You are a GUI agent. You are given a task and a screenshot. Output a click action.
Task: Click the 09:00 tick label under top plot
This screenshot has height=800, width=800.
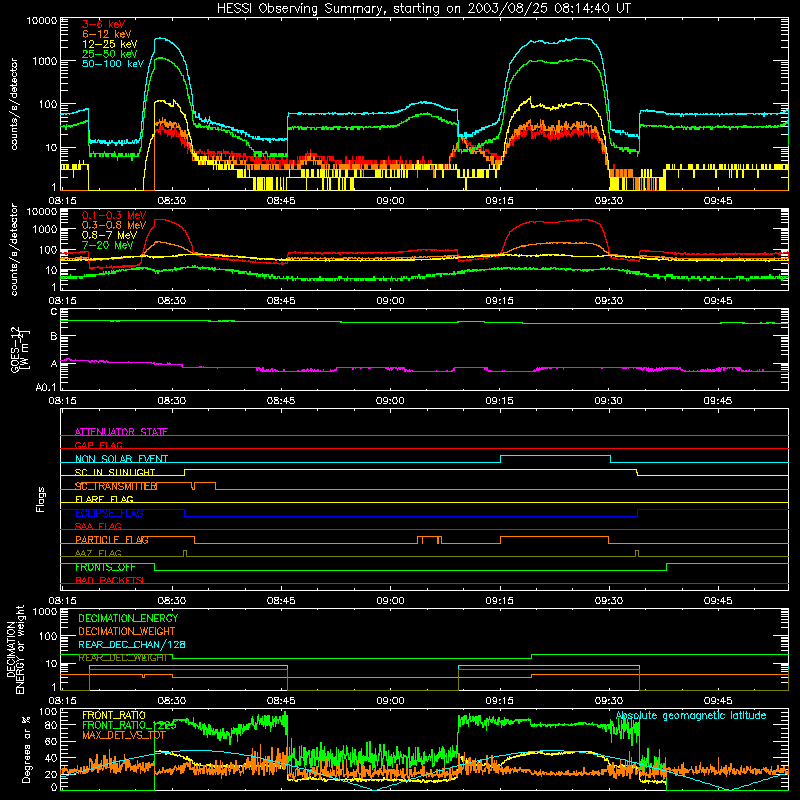tap(390, 201)
